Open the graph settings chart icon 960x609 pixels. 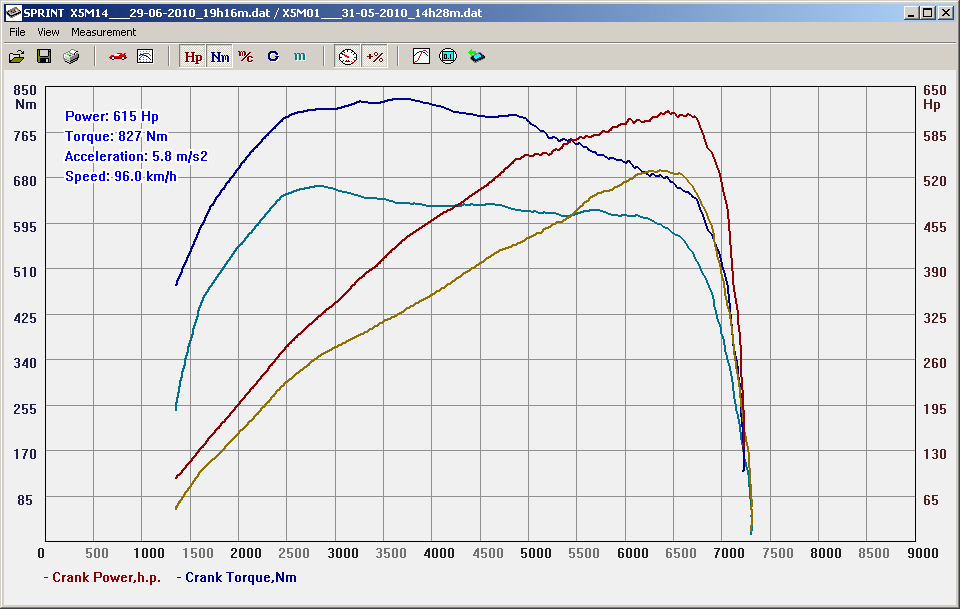(x=145, y=57)
